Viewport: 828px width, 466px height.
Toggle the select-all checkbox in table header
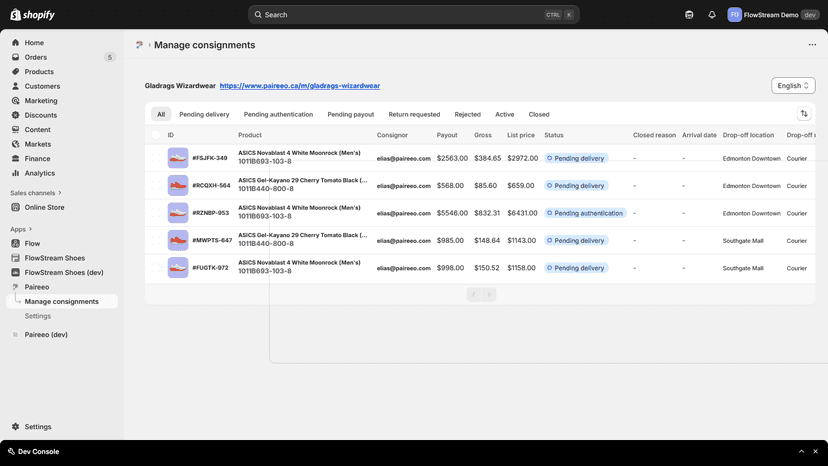tap(156, 135)
